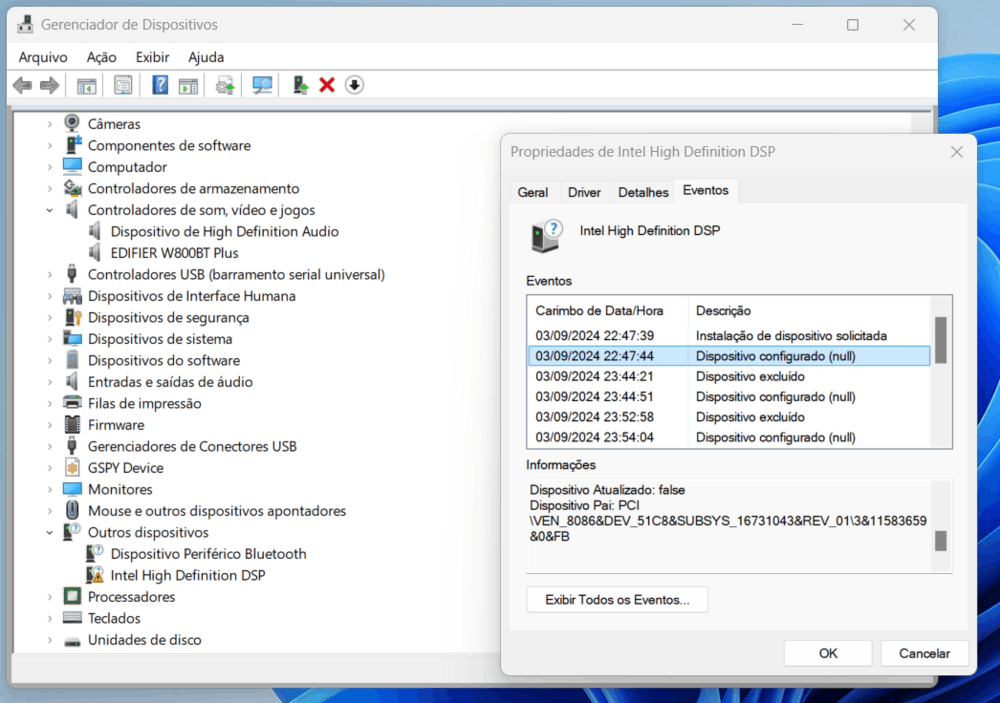The width and height of the screenshot is (1000, 703).
Task: Click the Show/Hide Console Tree icon
Action: (85, 84)
